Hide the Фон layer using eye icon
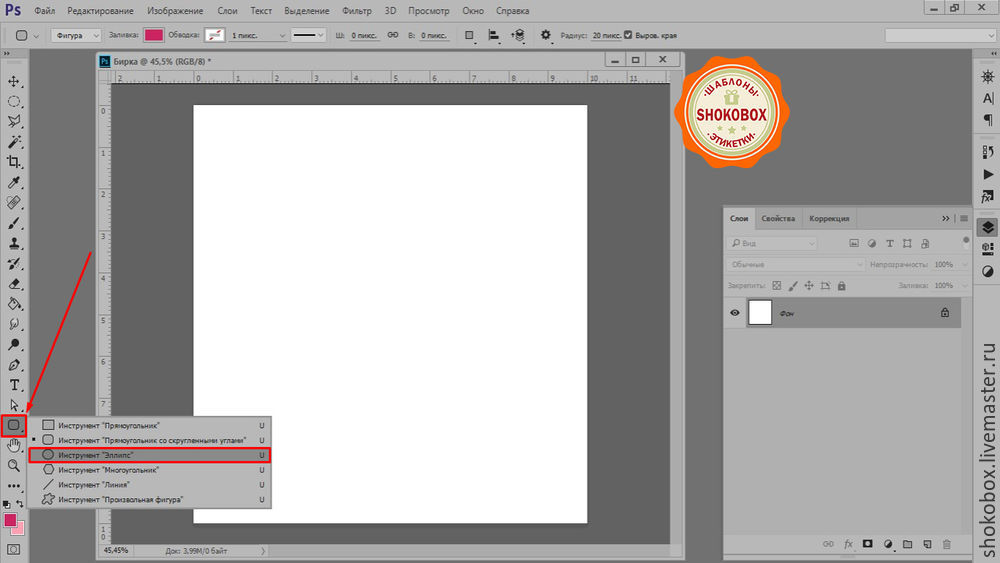Image resolution: width=1000 pixels, height=563 pixels. (x=735, y=313)
